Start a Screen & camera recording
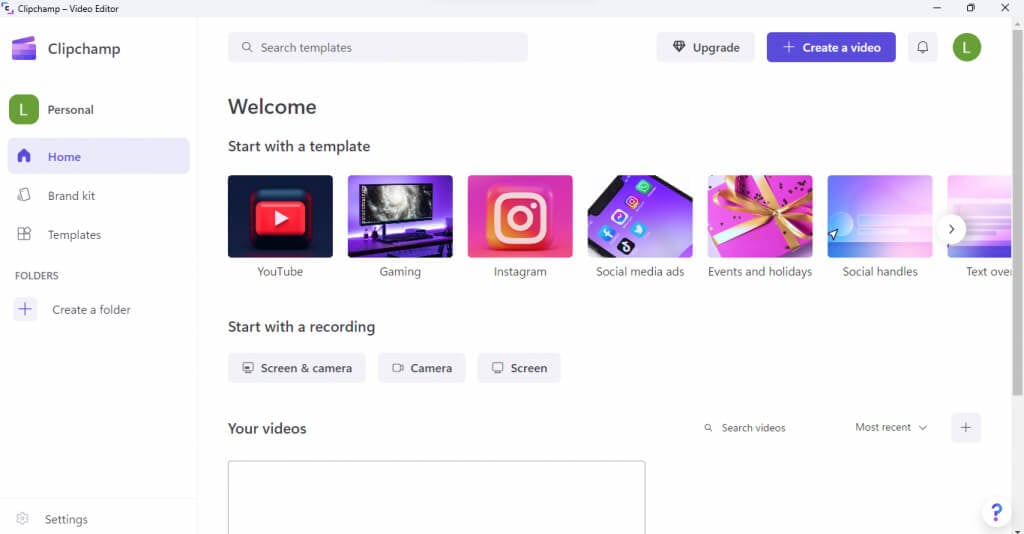The image size is (1024, 534). [296, 368]
